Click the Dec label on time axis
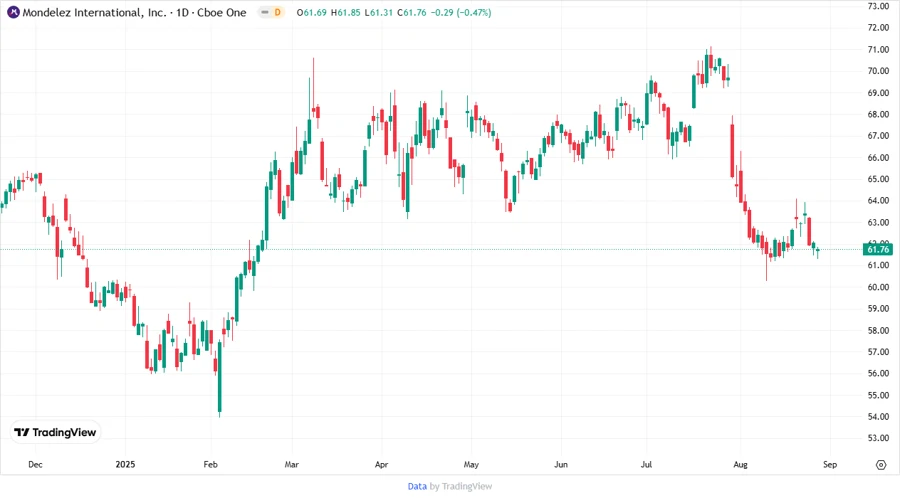 [35, 464]
